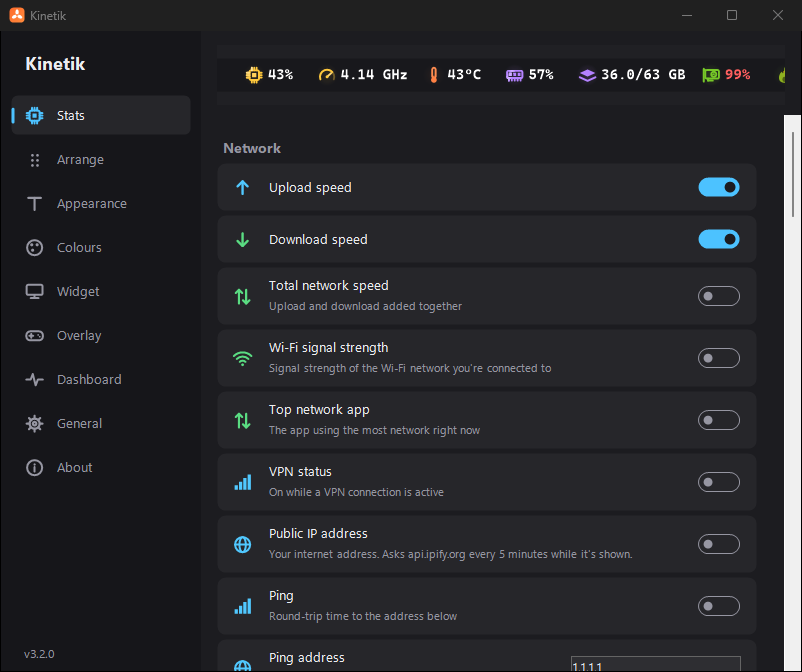The width and height of the screenshot is (802, 672).
Task: Open the Dashboard page
Action: pos(101,379)
